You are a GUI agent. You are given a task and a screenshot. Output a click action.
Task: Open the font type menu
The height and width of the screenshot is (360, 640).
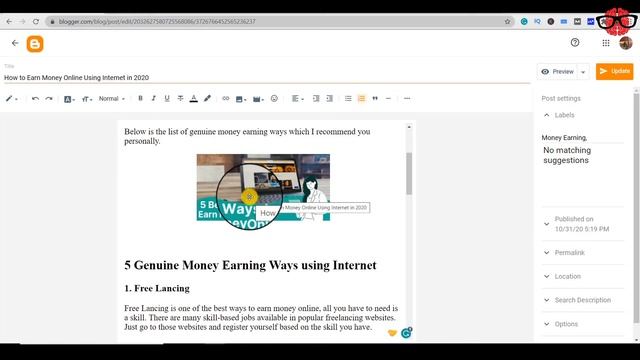click(69, 98)
